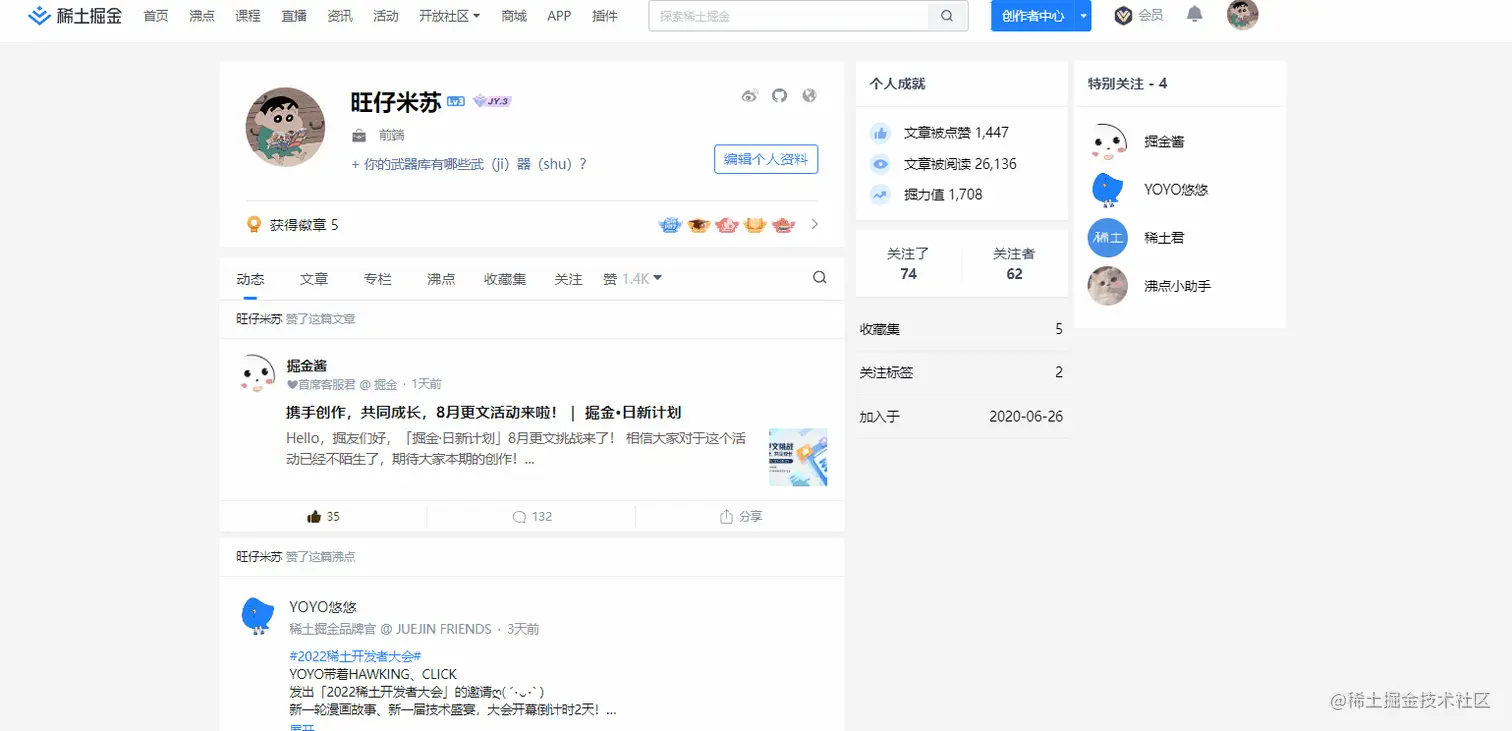Open the 关注标签 2 sidebar row
The image size is (1512, 731).
[961, 372]
